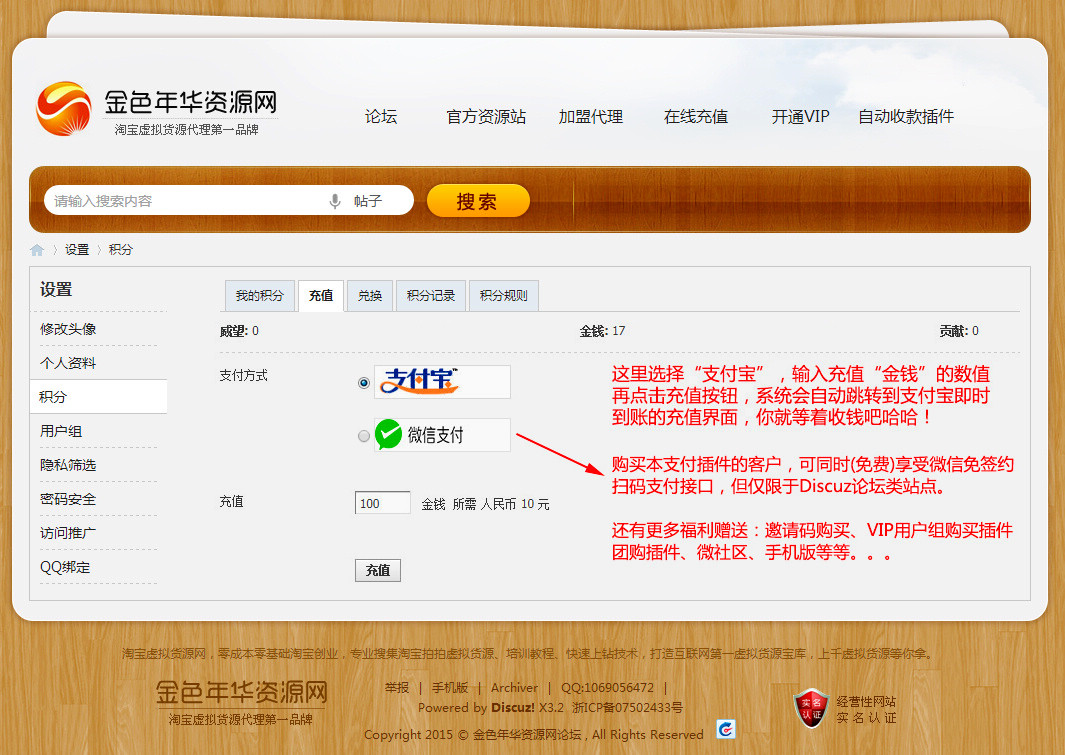Switch to the 充值 tab
Image resolution: width=1065 pixels, height=755 pixels.
pyautogui.click(x=321, y=295)
